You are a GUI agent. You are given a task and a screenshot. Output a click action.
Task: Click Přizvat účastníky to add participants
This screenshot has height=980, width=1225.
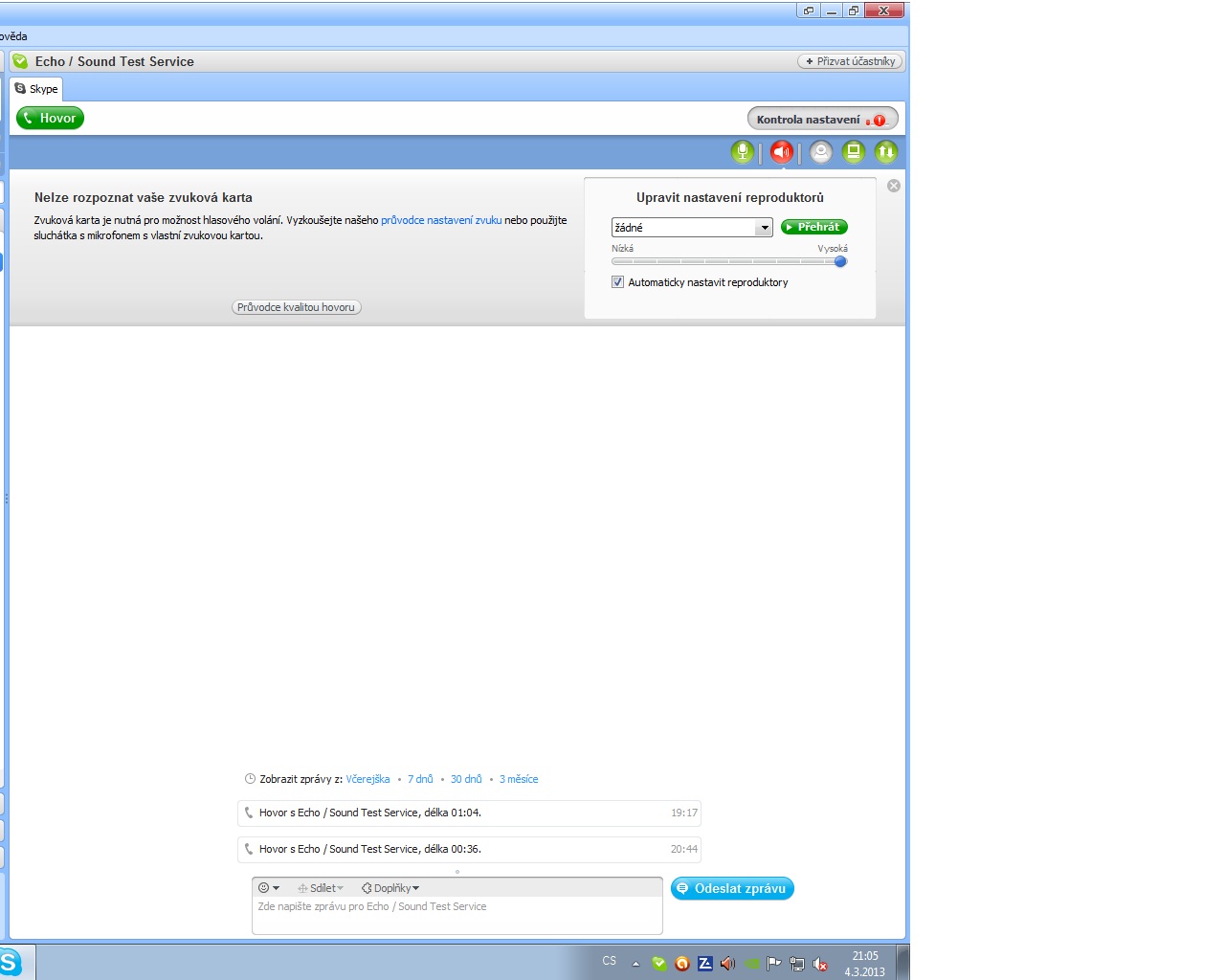click(850, 61)
